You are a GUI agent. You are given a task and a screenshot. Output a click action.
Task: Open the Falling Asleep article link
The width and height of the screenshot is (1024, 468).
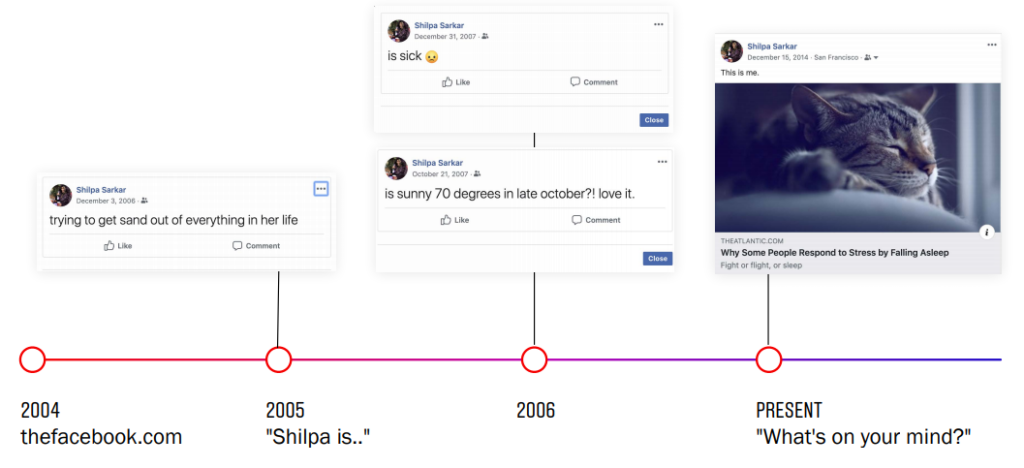(x=834, y=253)
